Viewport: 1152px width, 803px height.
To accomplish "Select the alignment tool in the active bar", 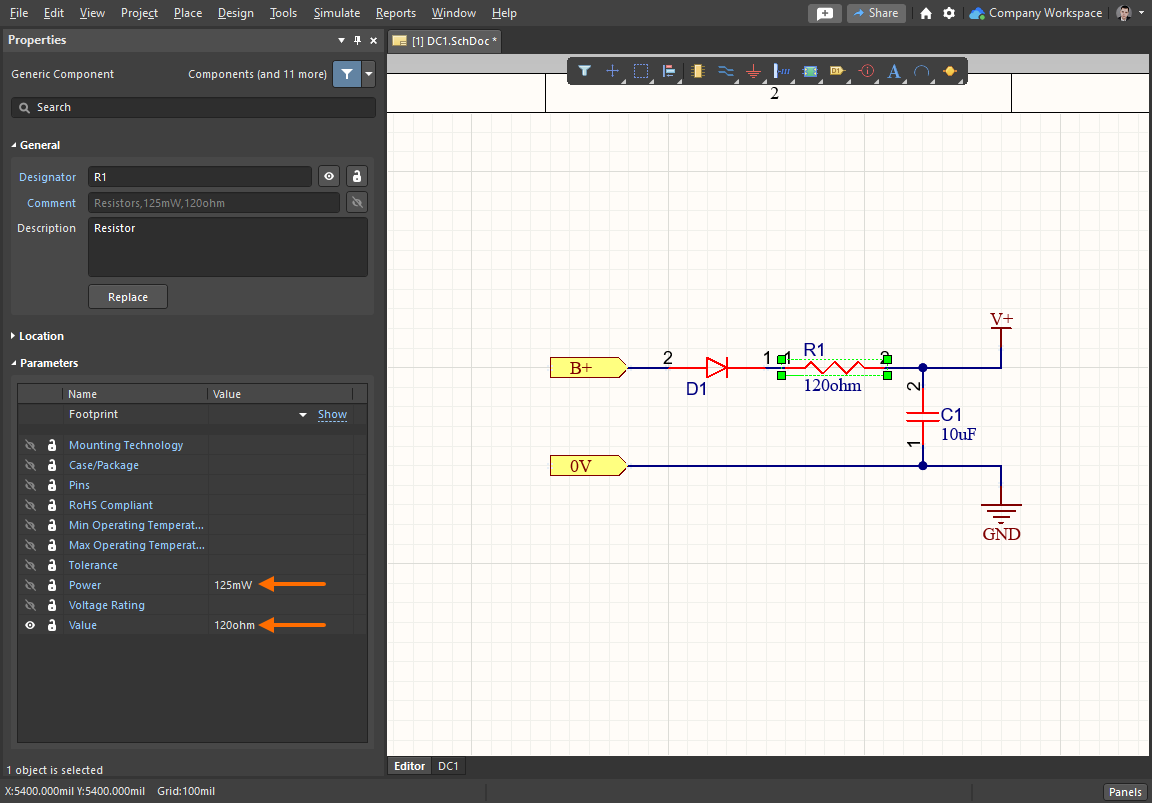I will pos(668,71).
